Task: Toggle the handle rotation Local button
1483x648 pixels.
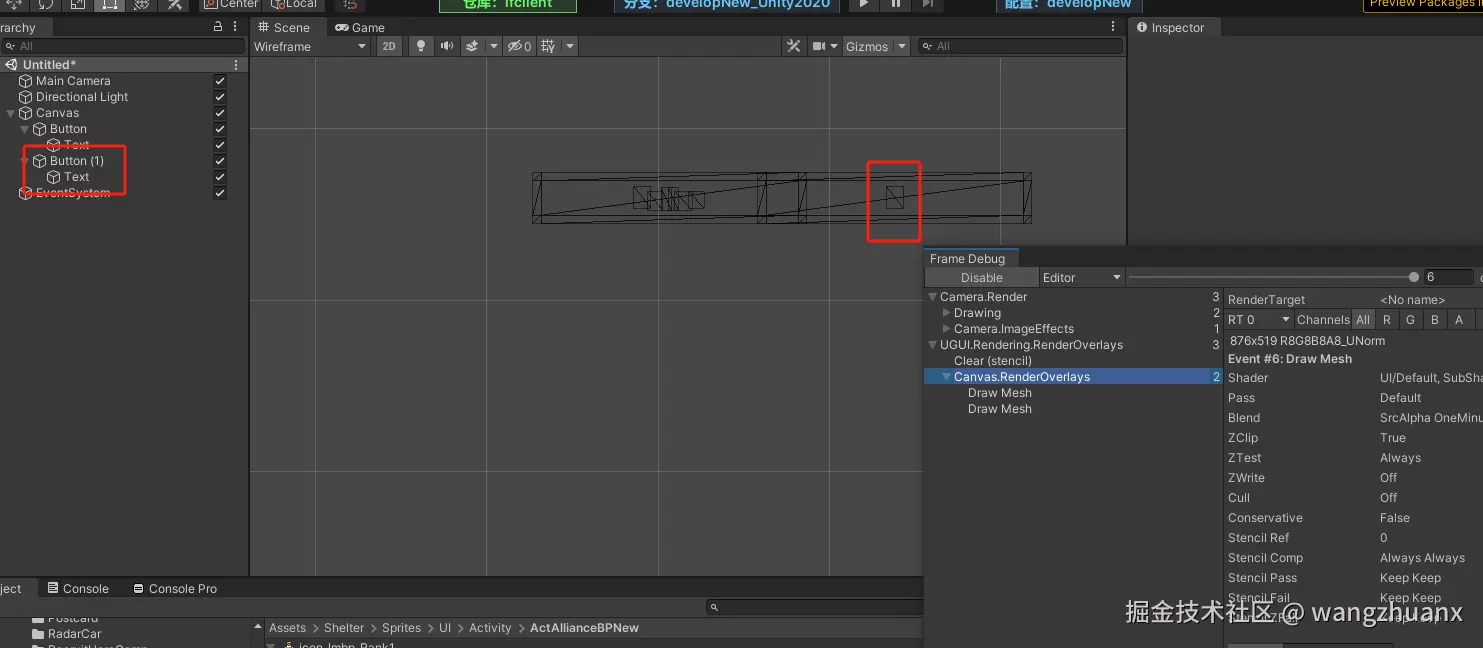Action: tap(293, 4)
